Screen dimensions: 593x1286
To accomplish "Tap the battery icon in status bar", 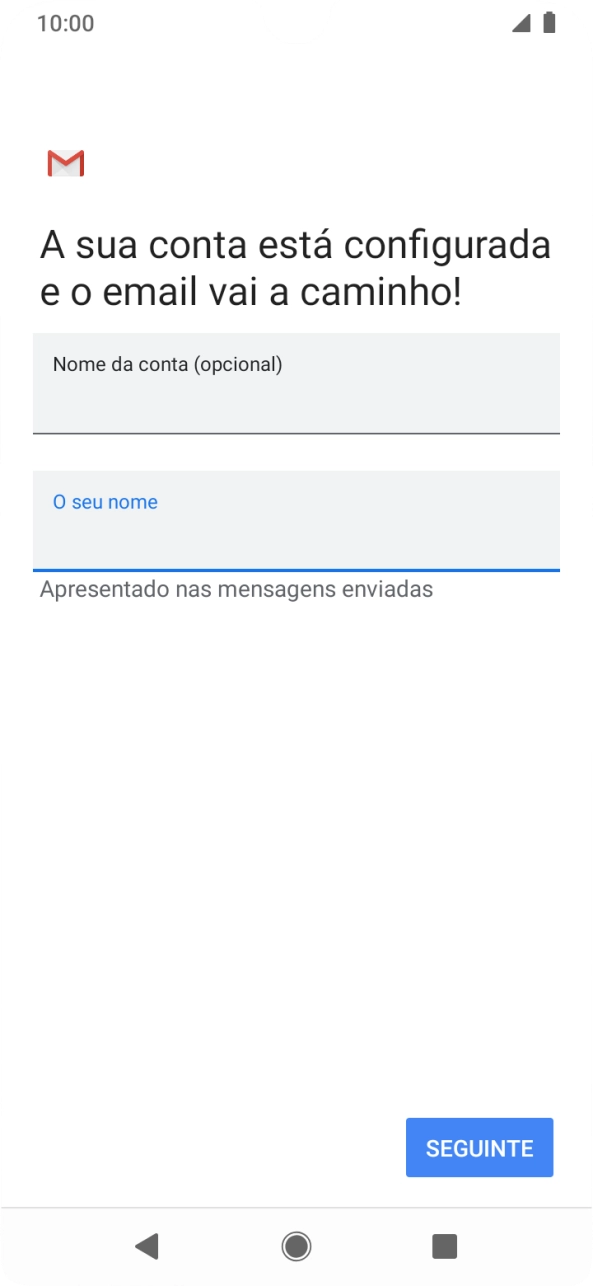I will (x=549, y=22).
